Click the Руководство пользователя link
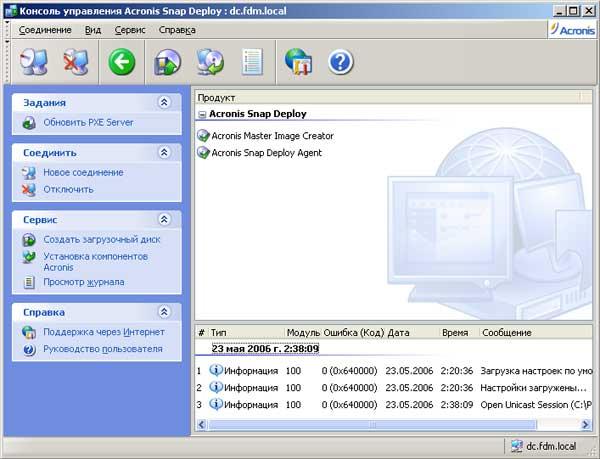The image size is (600, 459). pos(103,349)
